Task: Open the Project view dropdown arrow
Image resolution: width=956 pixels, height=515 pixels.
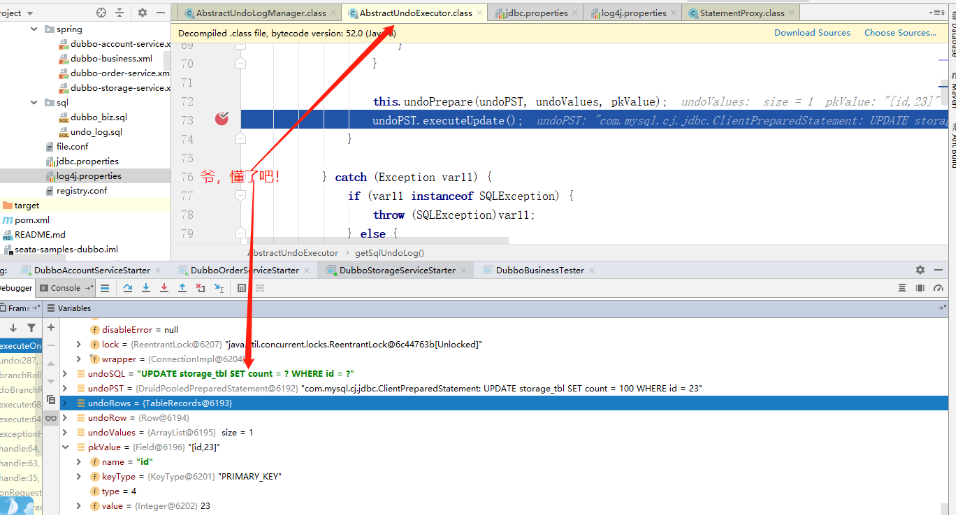Action: [x=30, y=13]
